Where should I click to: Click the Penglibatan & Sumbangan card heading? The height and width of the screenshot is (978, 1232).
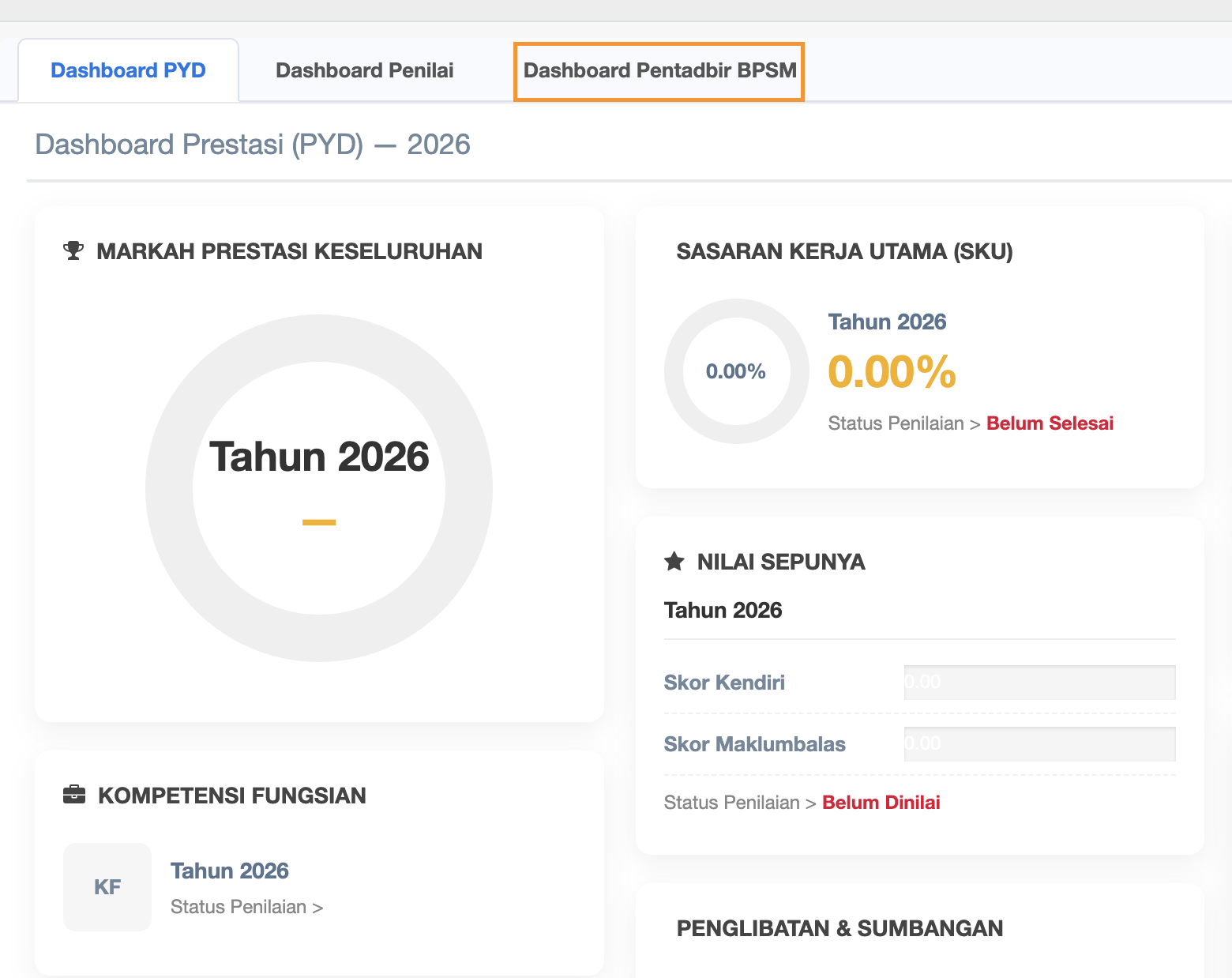tap(839, 928)
